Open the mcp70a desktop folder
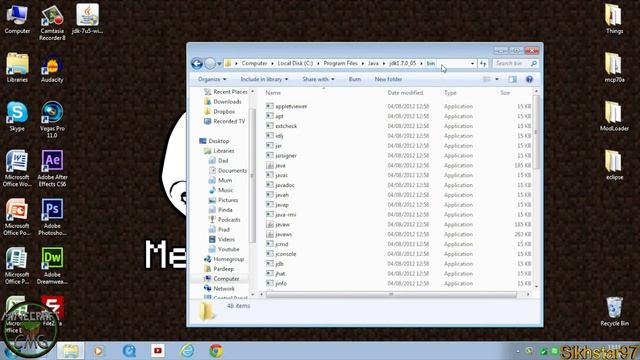This screenshot has width=640, height=360. pos(614,68)
